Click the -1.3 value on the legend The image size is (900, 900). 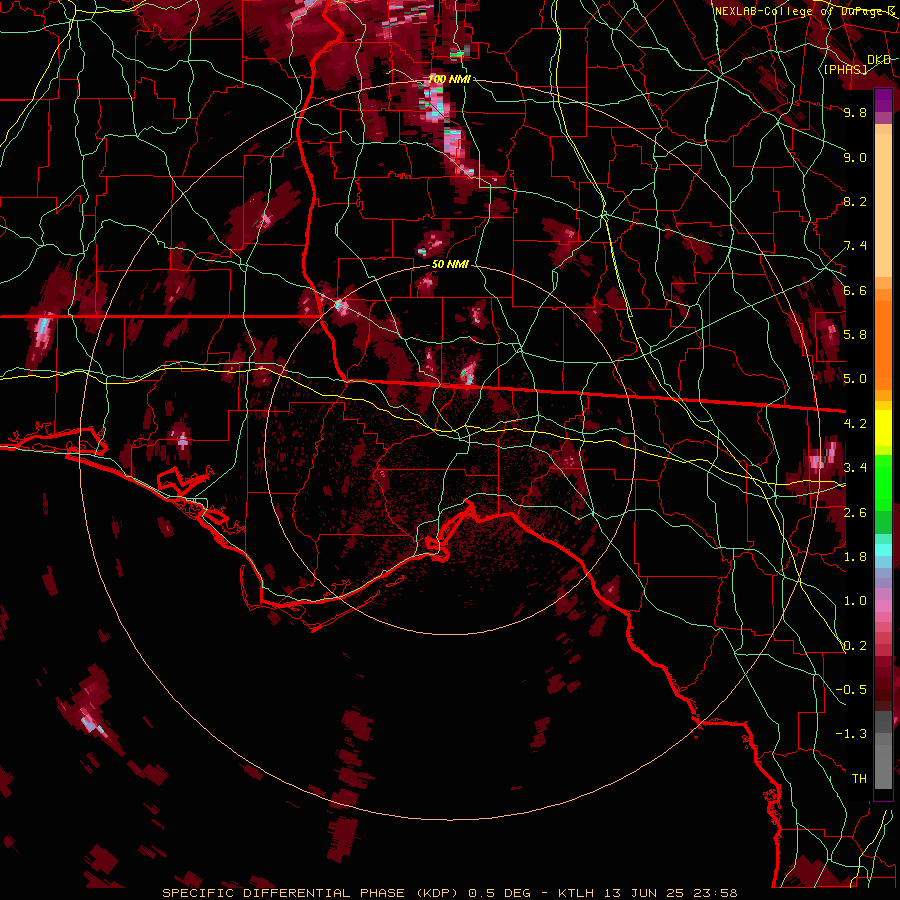[851, 734]
